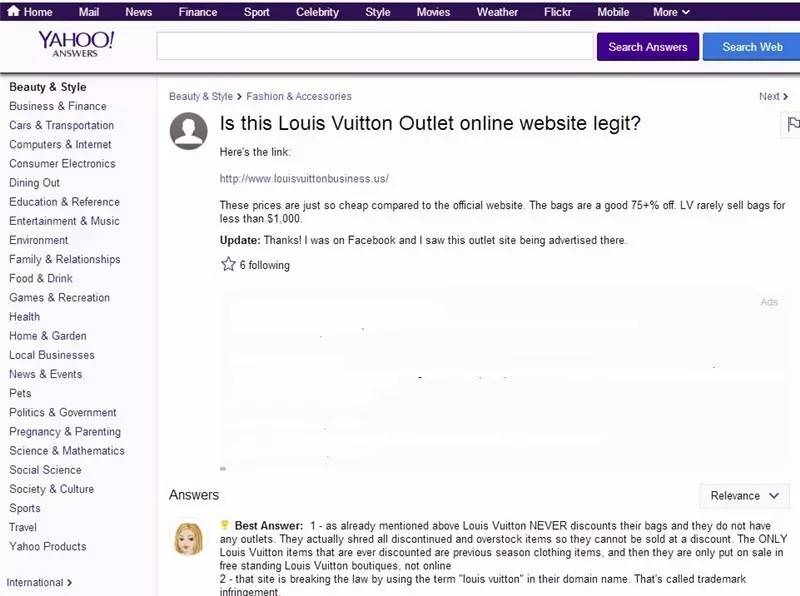Select Entertainment & Music category
Viewport: 800px width, 596px height.
(x=64, y=221)
